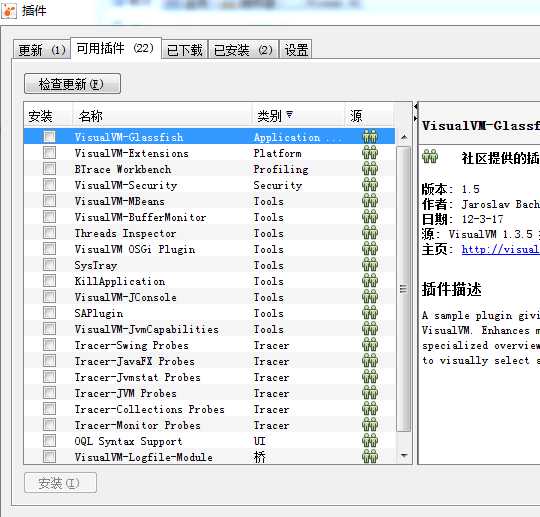Select the VisualVM-BufferMonitor plugin name
Viewport: 540px width, 517px height.
[141, 217]
